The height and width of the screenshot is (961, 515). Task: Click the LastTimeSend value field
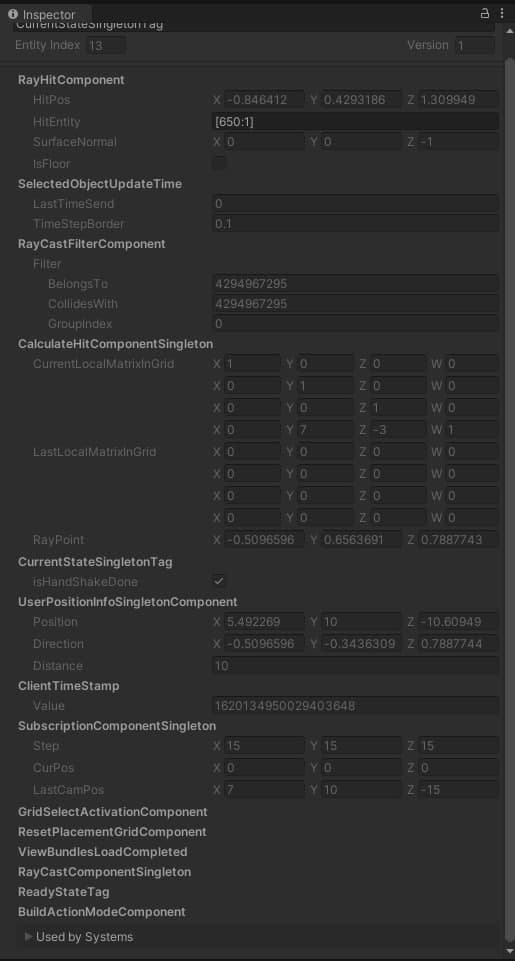click(x=355, y=203)
